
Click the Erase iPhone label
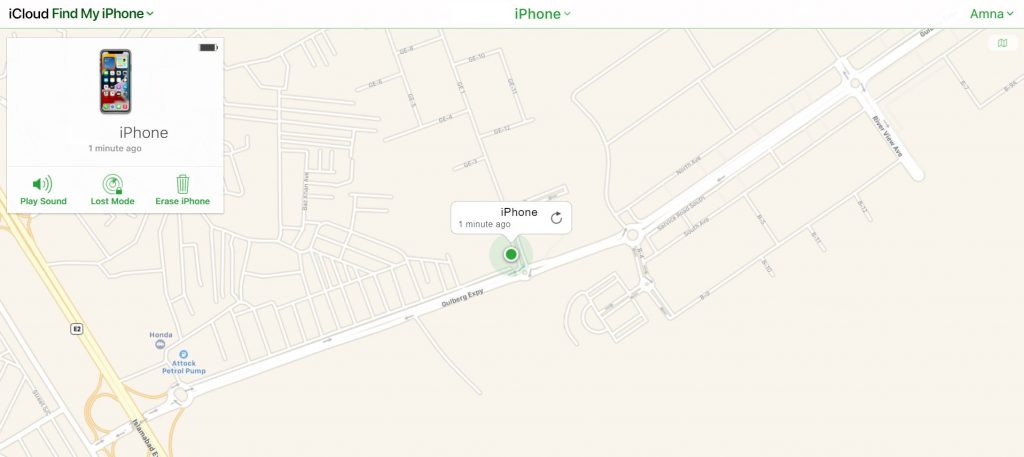(x=183, y=201)
